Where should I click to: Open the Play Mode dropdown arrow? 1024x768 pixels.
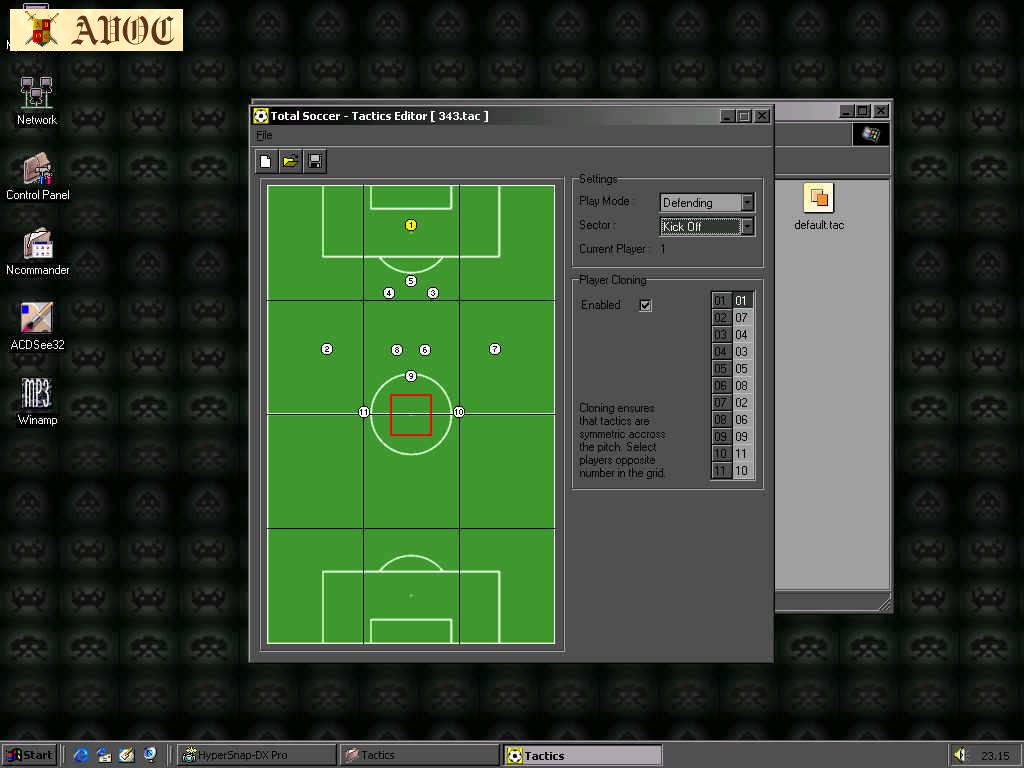[747, 202]
